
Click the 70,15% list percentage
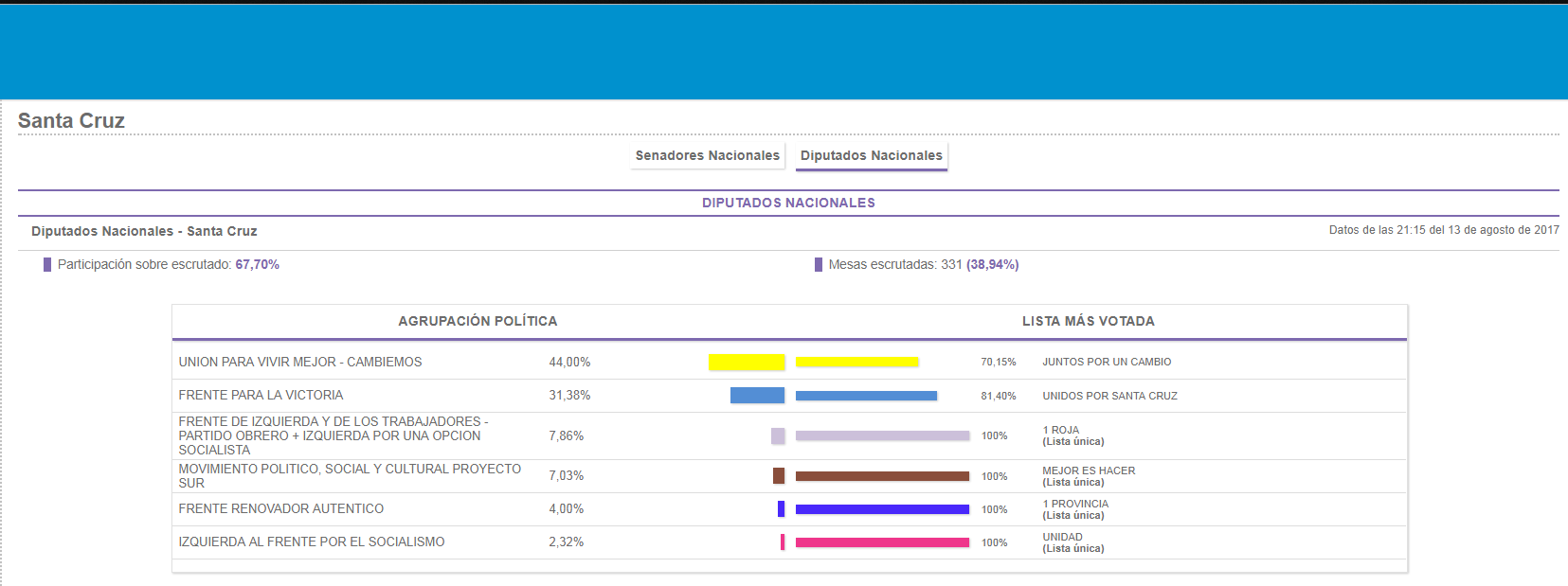[x=999, y=362]
